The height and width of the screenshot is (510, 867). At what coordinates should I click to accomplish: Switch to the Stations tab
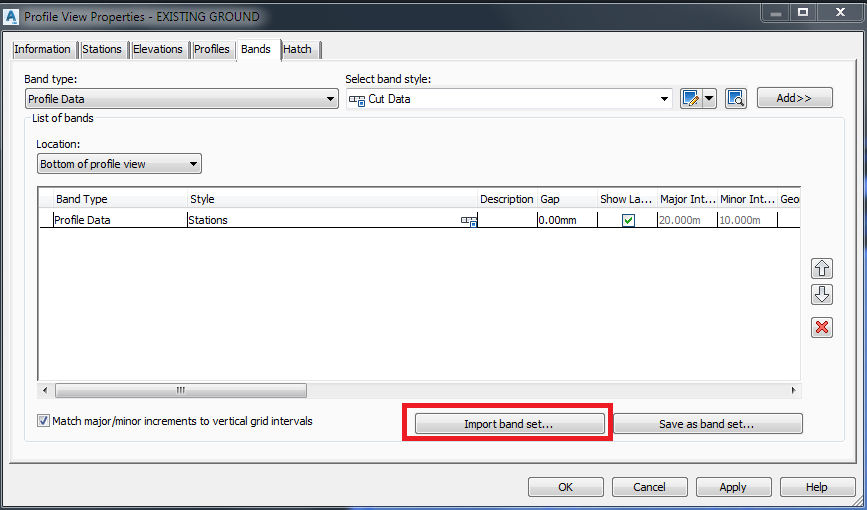(x=102, y=49)
